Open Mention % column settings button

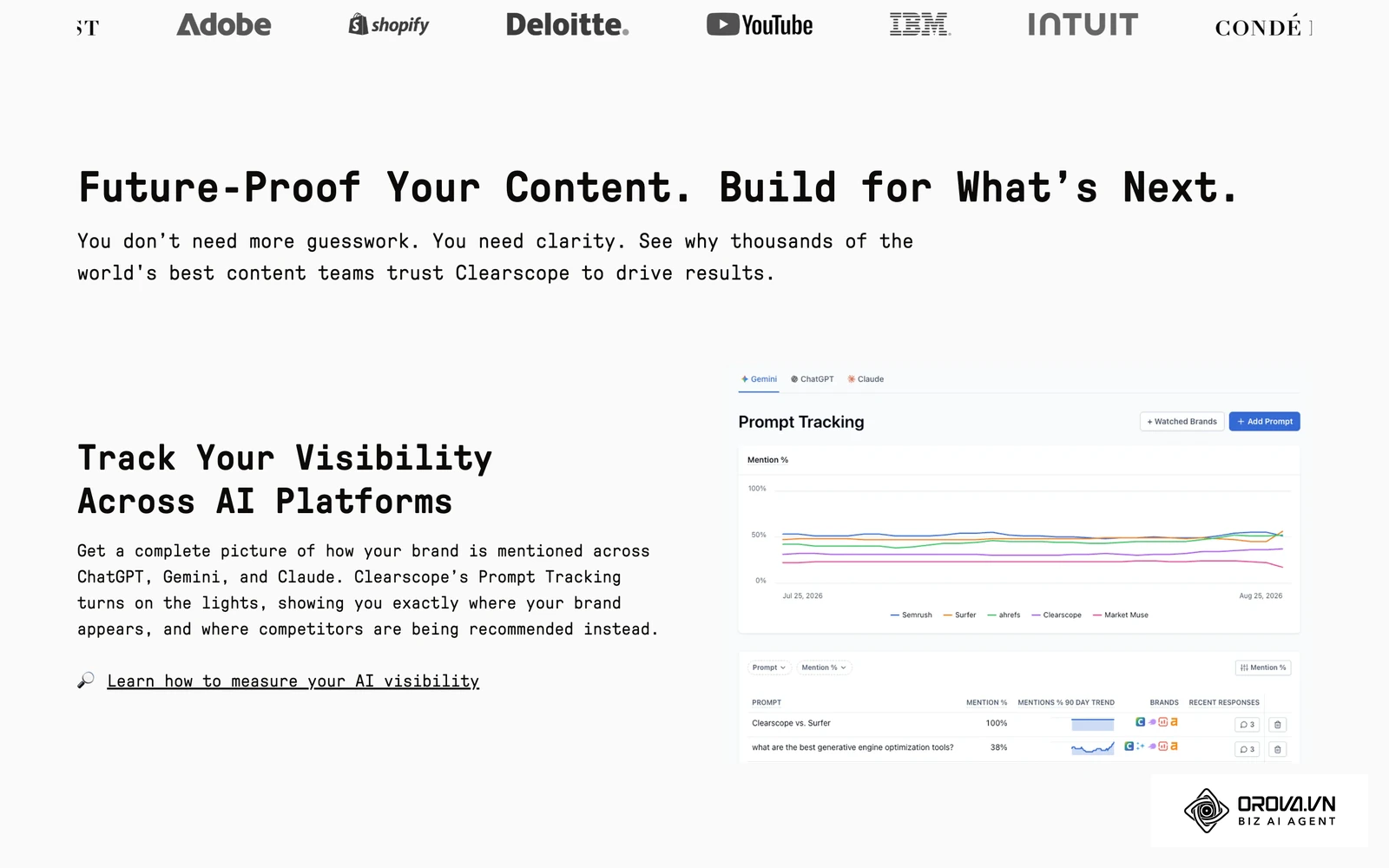coord(1263,667)
